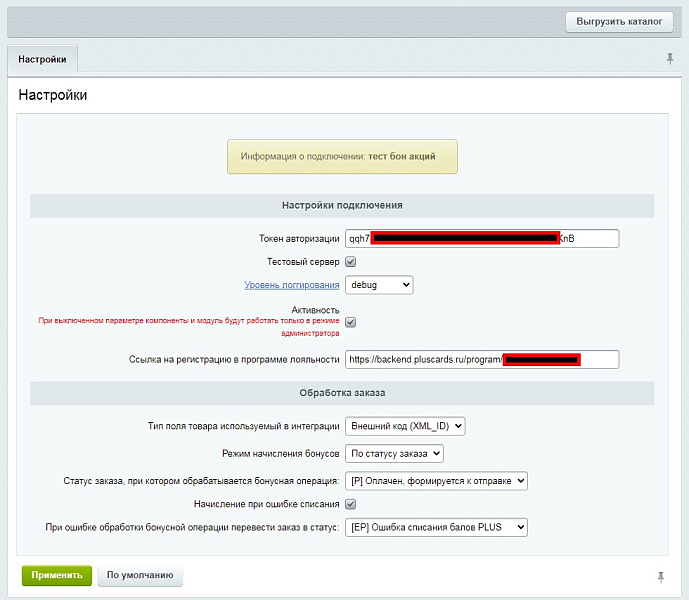The image size is (689, 600).
Task: Open the Уровень логирования link
Action: coord(292,286)
